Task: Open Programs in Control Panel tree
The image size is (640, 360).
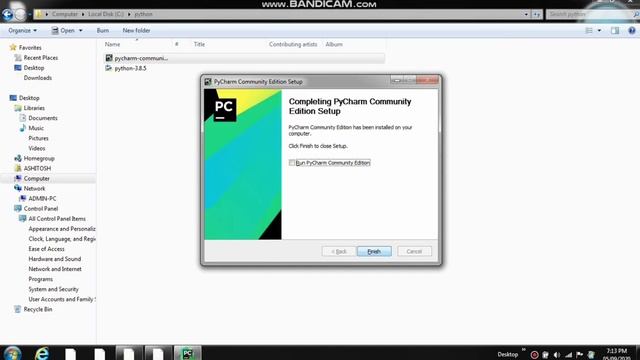Action: coord(40,279)
